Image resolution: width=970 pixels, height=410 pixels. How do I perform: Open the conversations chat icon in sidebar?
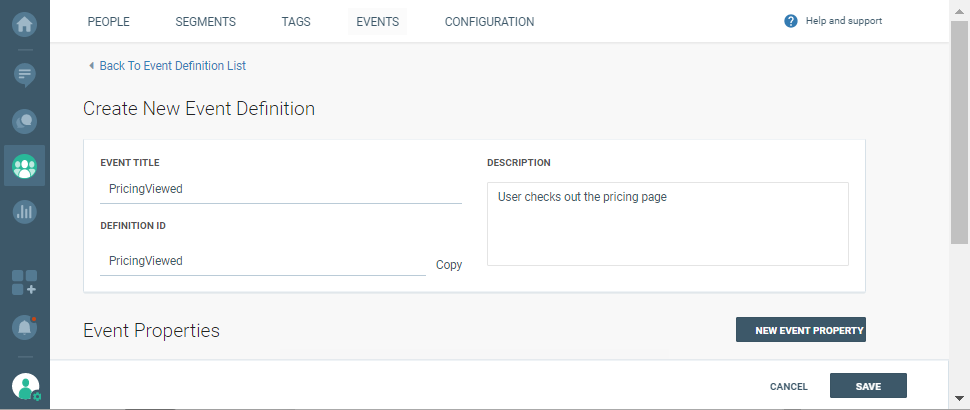[x=25, y=121]
